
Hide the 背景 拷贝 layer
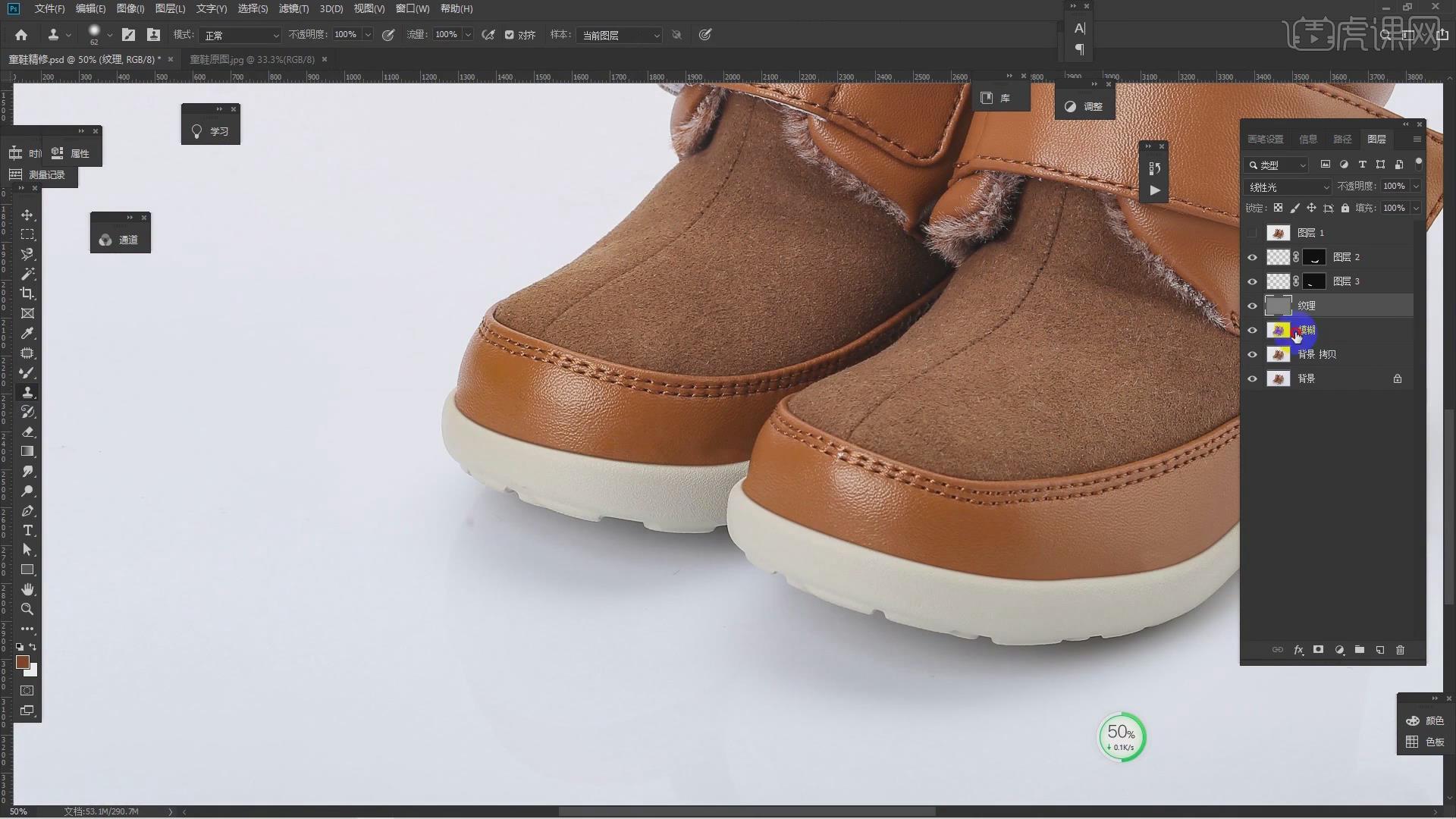coord(1252,354)
